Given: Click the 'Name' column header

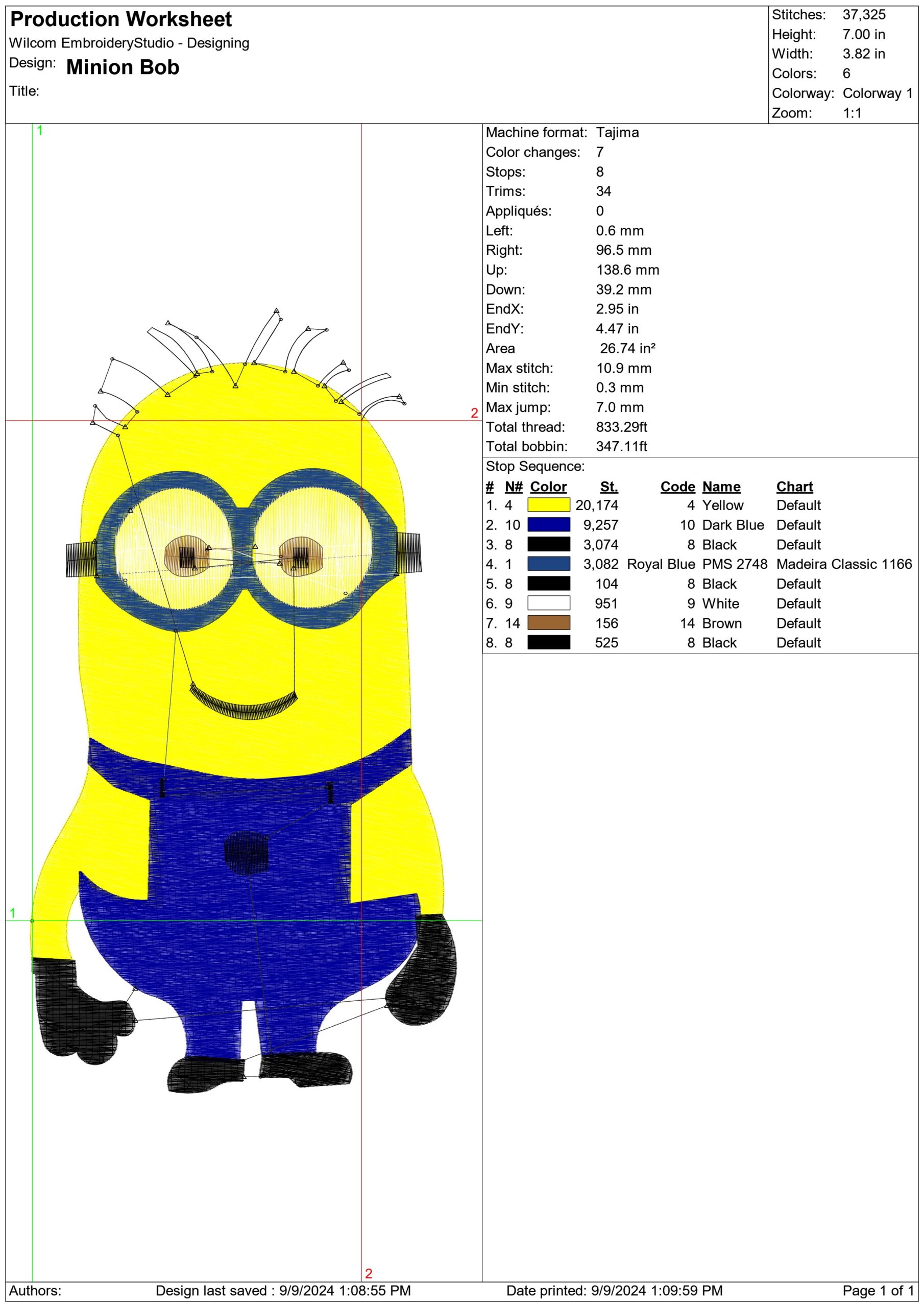Looking at the screenshot, I should pos(721,487).
